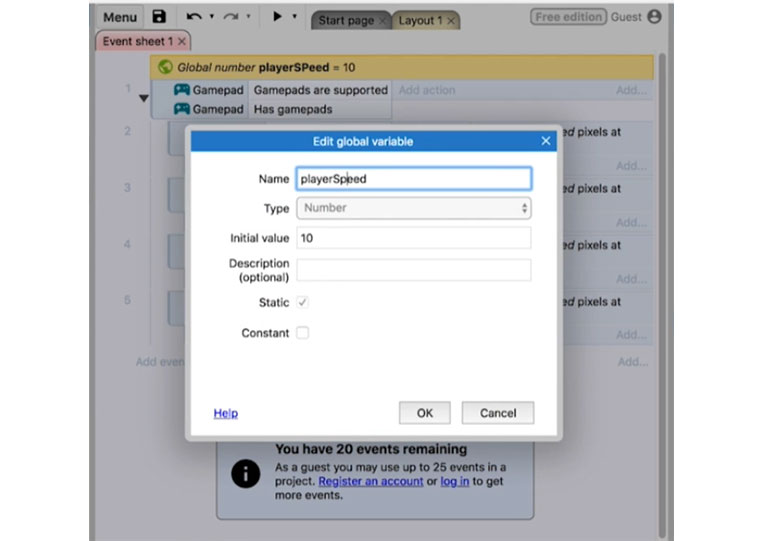Select the Event sheet 1 tab
The height and width of the screenshot is (541, 763).
pyautogui.click(x=138, y=41)
